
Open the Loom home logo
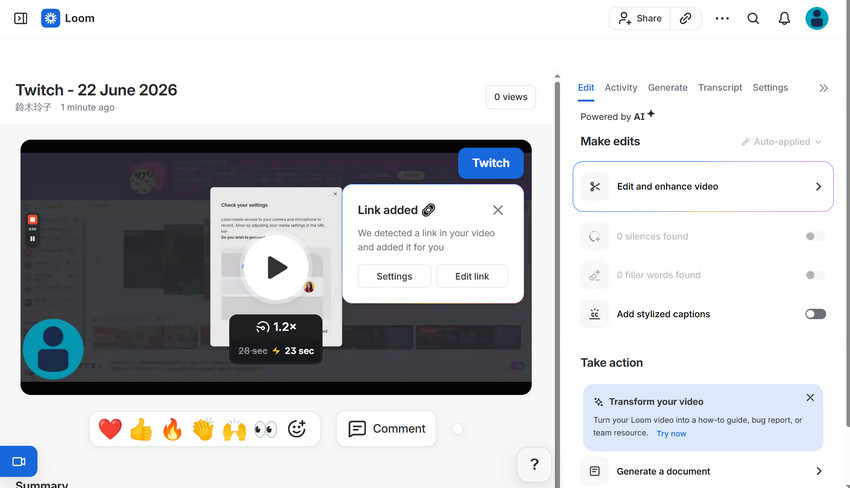pyautogui.click(x=50, y=18)
